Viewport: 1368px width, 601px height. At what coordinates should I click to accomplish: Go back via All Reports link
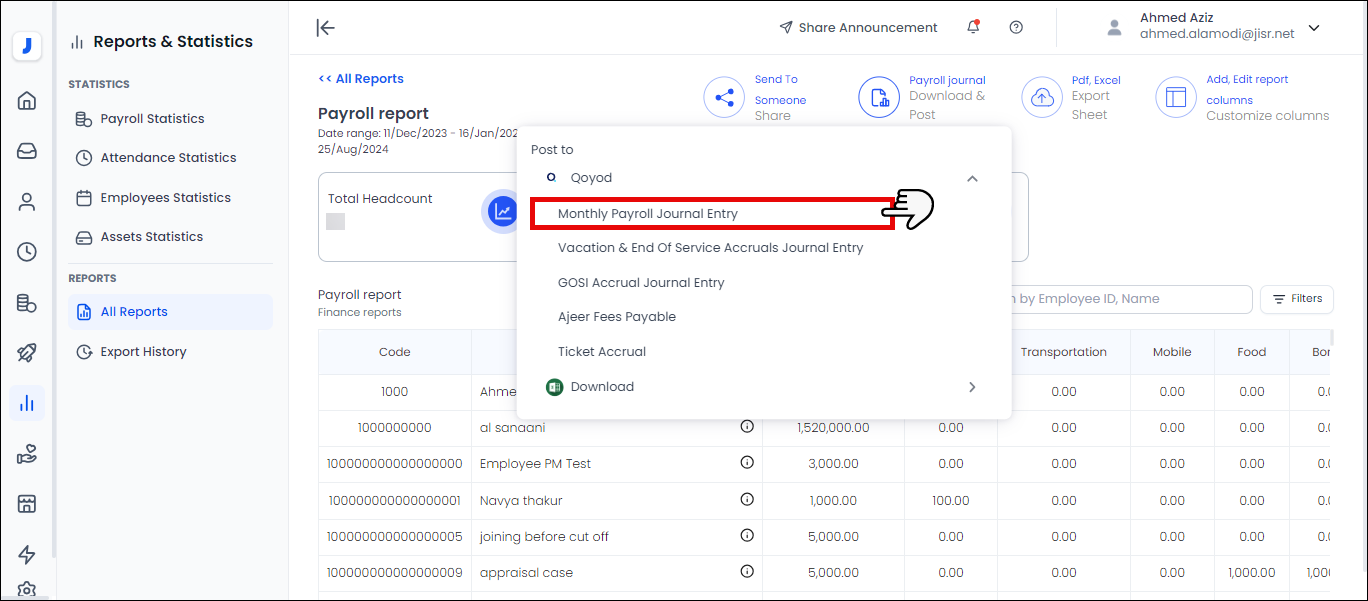tap(361, 79)
